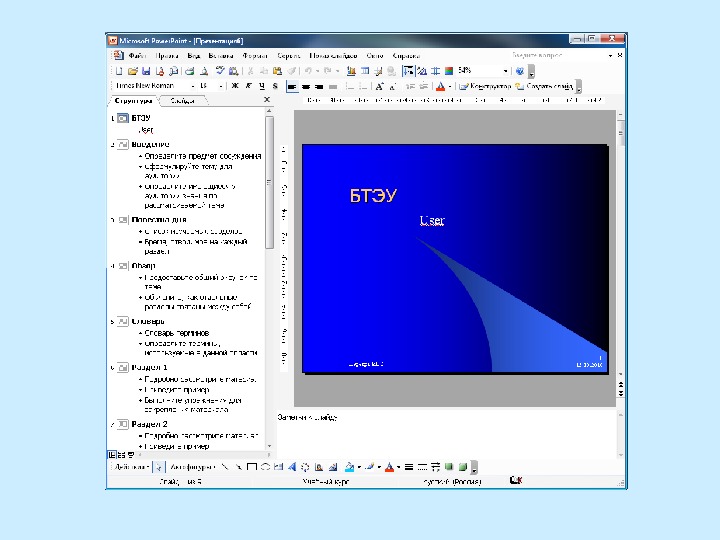Screen dimensions: 720x540
Task: Expand the standard toolbar options arrow
Action: (x=531, y=72)
